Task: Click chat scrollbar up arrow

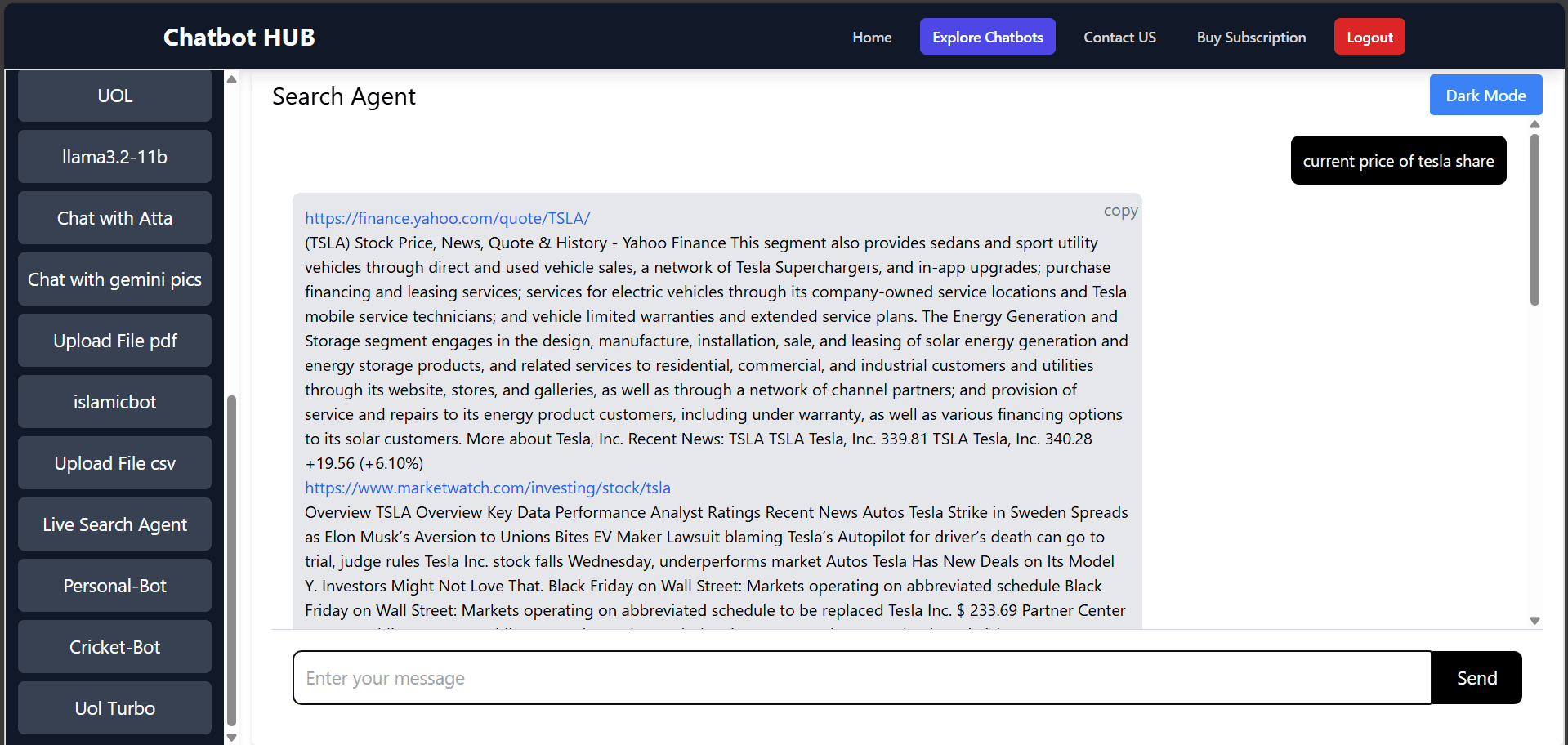Action: [1534, 124]
